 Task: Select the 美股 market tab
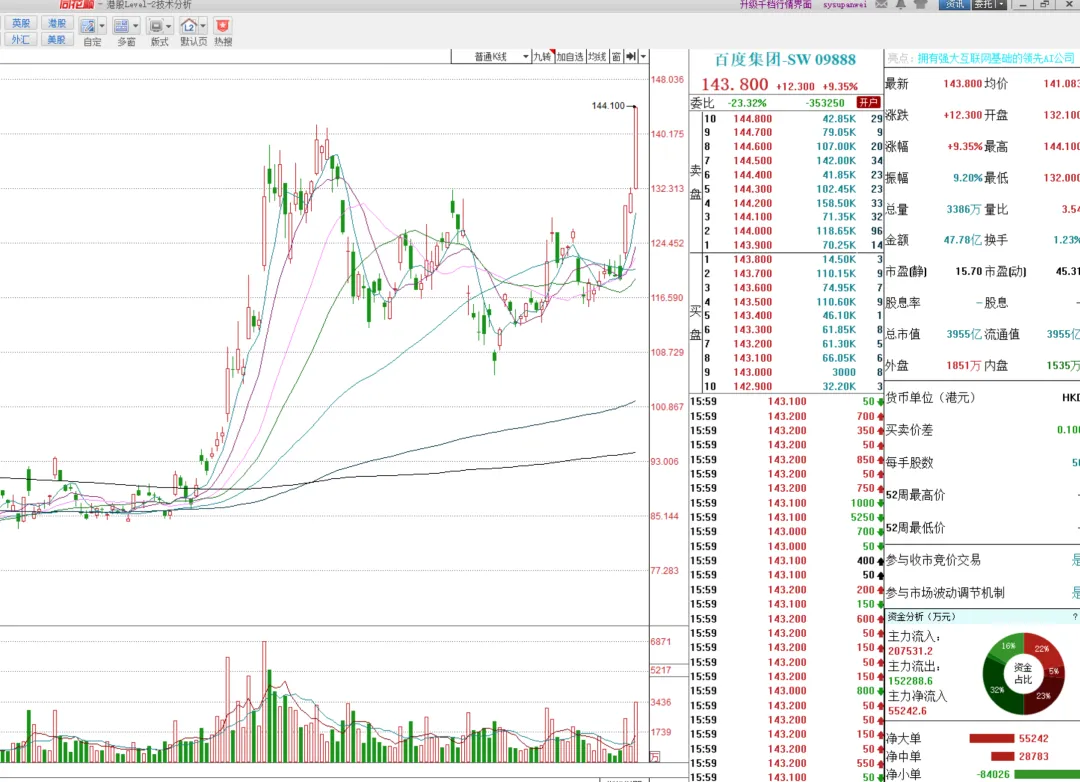[x=56, y=40]
